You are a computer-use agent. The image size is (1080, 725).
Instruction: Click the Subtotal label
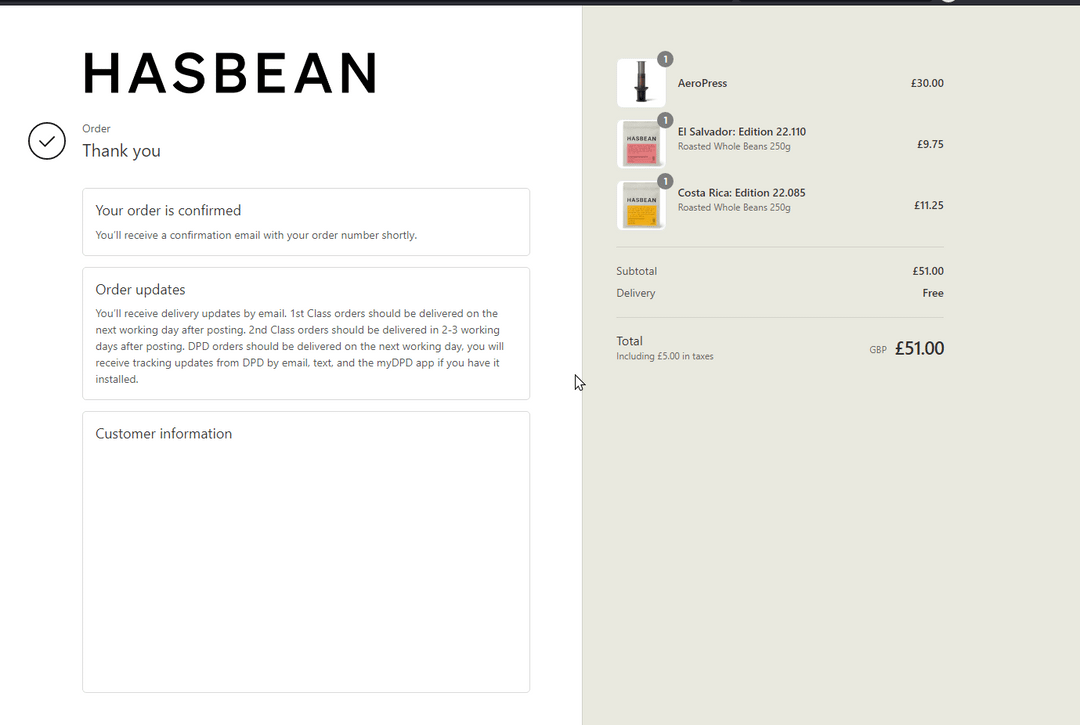click(637, 271)
